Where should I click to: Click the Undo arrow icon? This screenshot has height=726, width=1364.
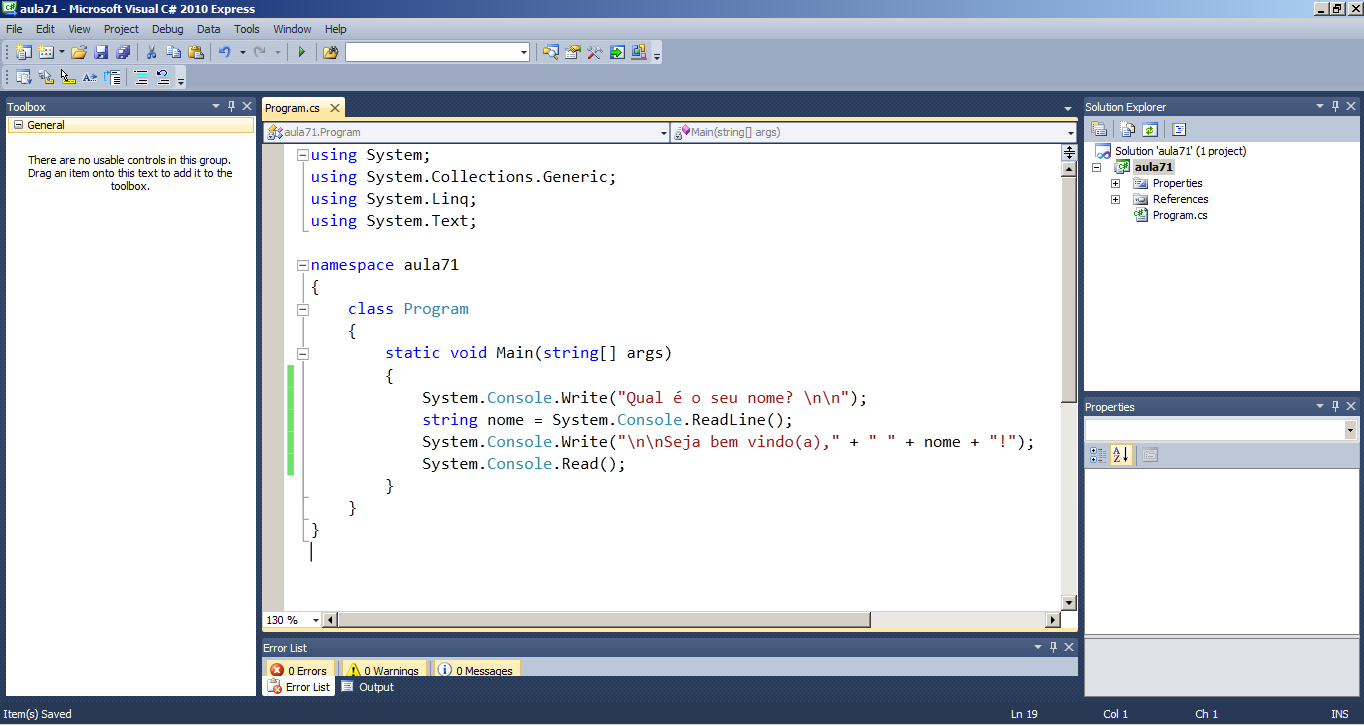click(x=225, y=52)
